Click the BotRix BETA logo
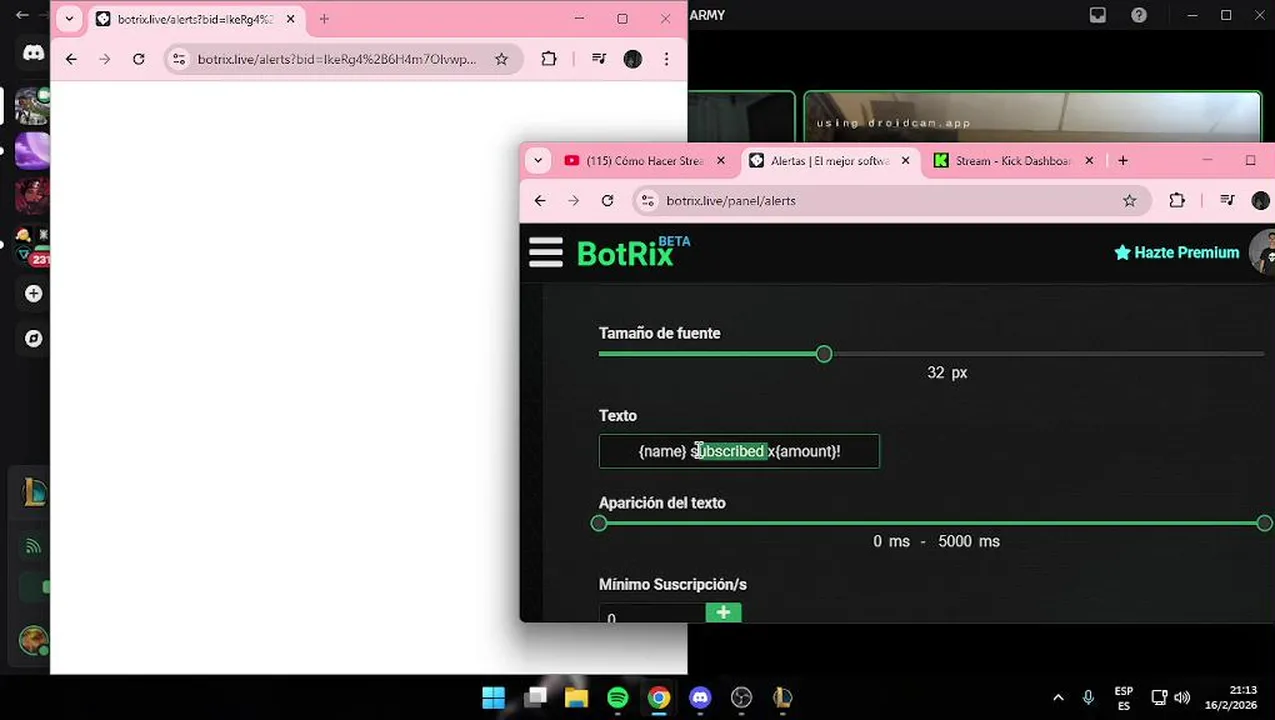 (x=633, y=253)
